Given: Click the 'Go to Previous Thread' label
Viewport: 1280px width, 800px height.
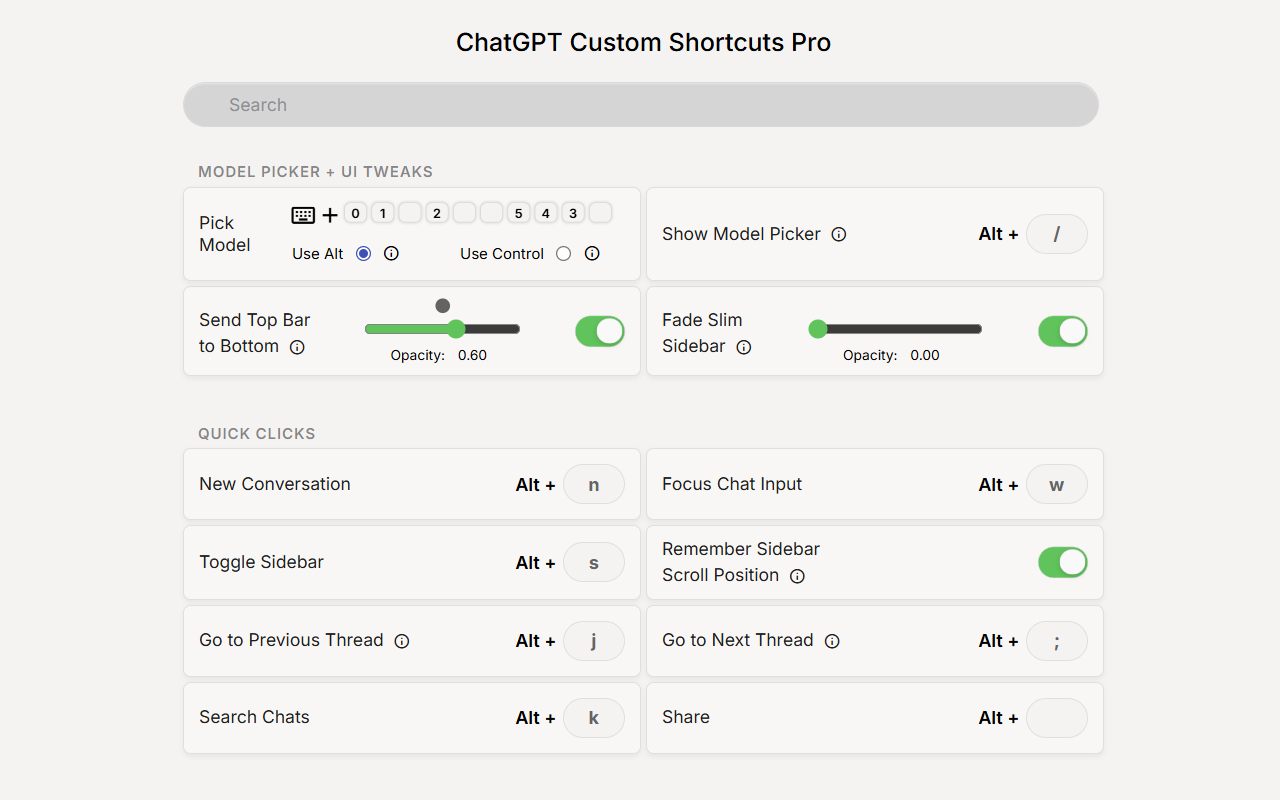Looking at the screenshot, I should [291, 640].
